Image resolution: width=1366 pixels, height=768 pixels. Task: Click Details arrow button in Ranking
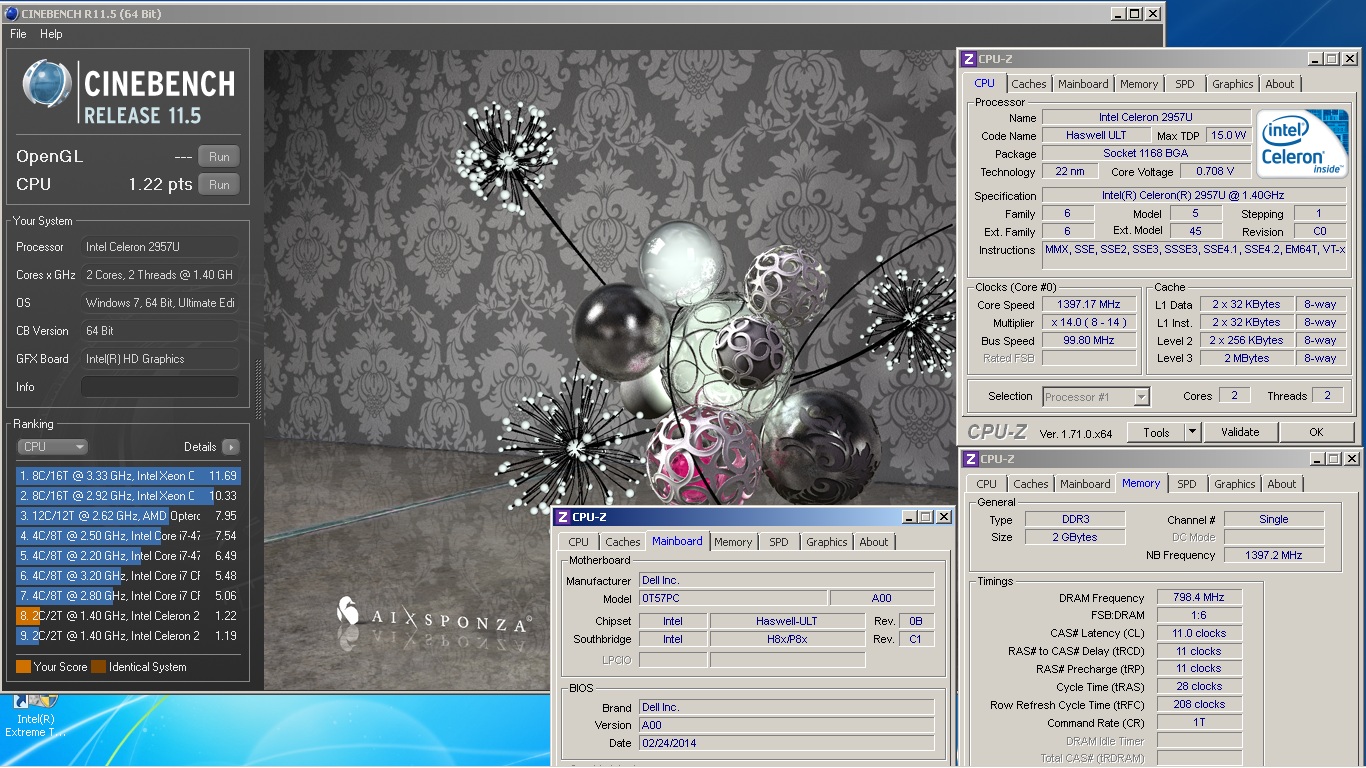pyautogui.click(x=230, y=447)
